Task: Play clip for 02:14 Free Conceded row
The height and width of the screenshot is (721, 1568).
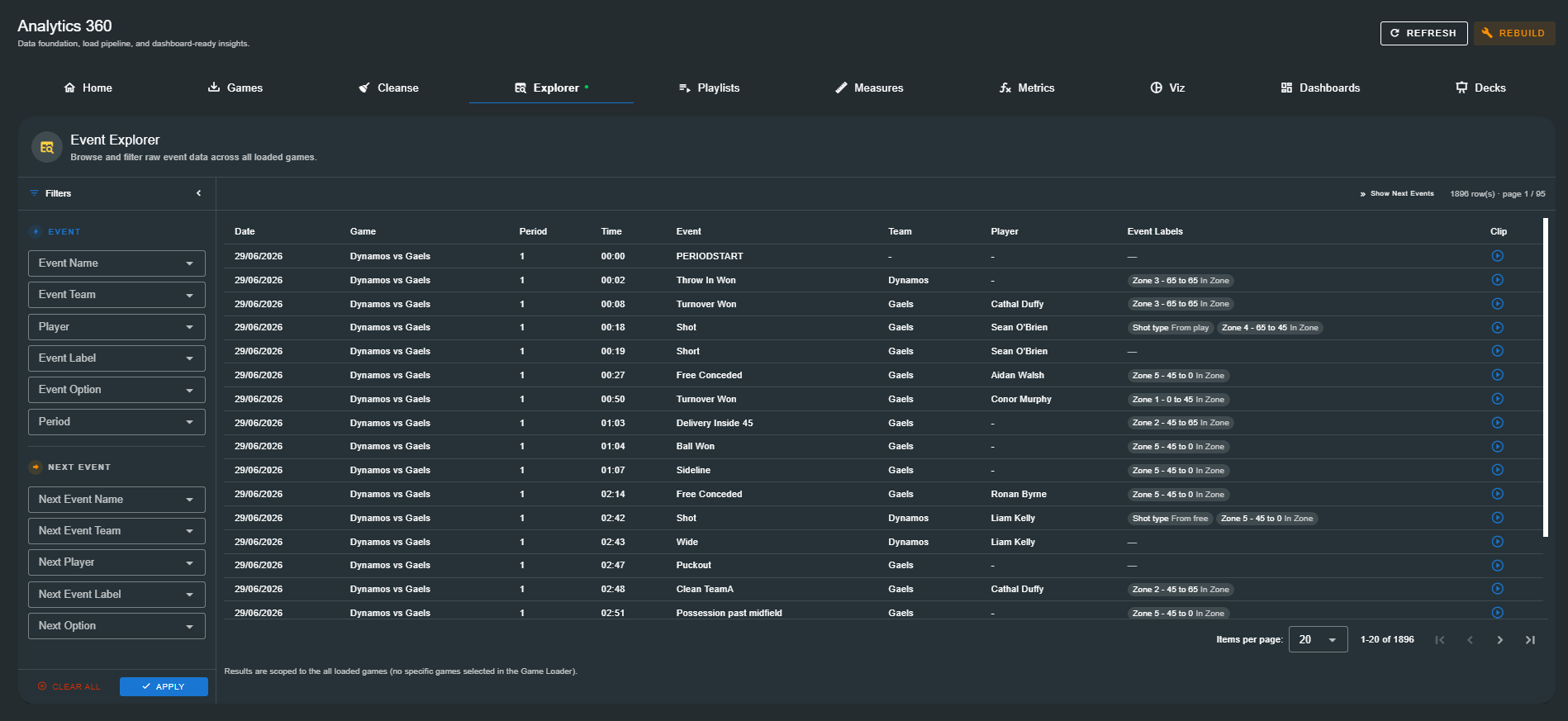Action: (1497, 494)
